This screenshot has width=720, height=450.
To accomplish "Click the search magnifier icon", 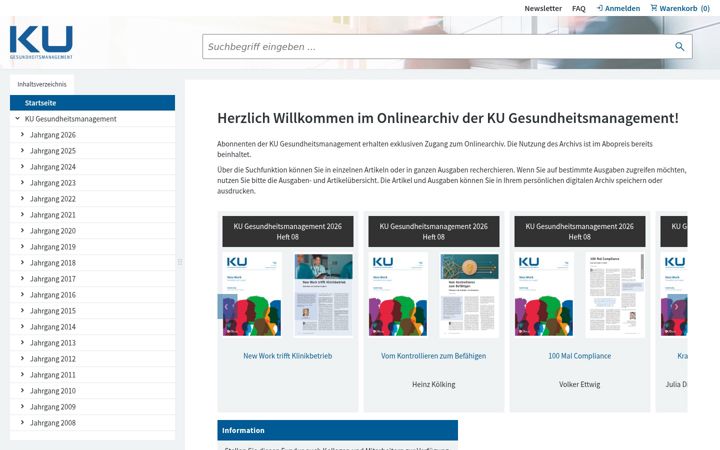I will tap(679, 46).
